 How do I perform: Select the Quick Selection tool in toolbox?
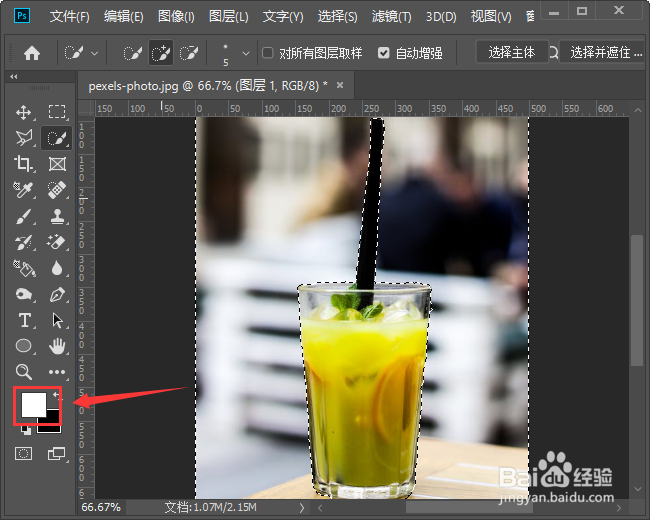click(57, 138)
